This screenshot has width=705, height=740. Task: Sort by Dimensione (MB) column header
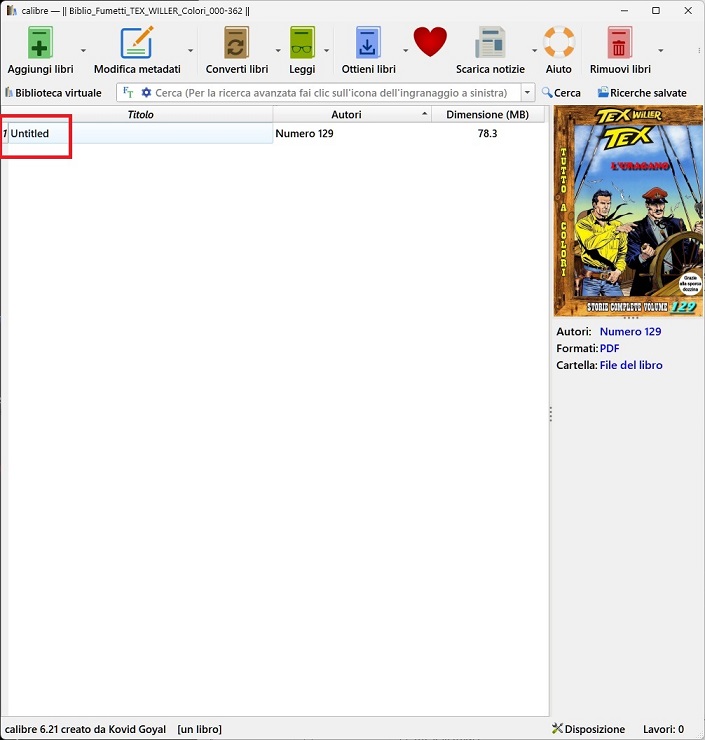487,114
